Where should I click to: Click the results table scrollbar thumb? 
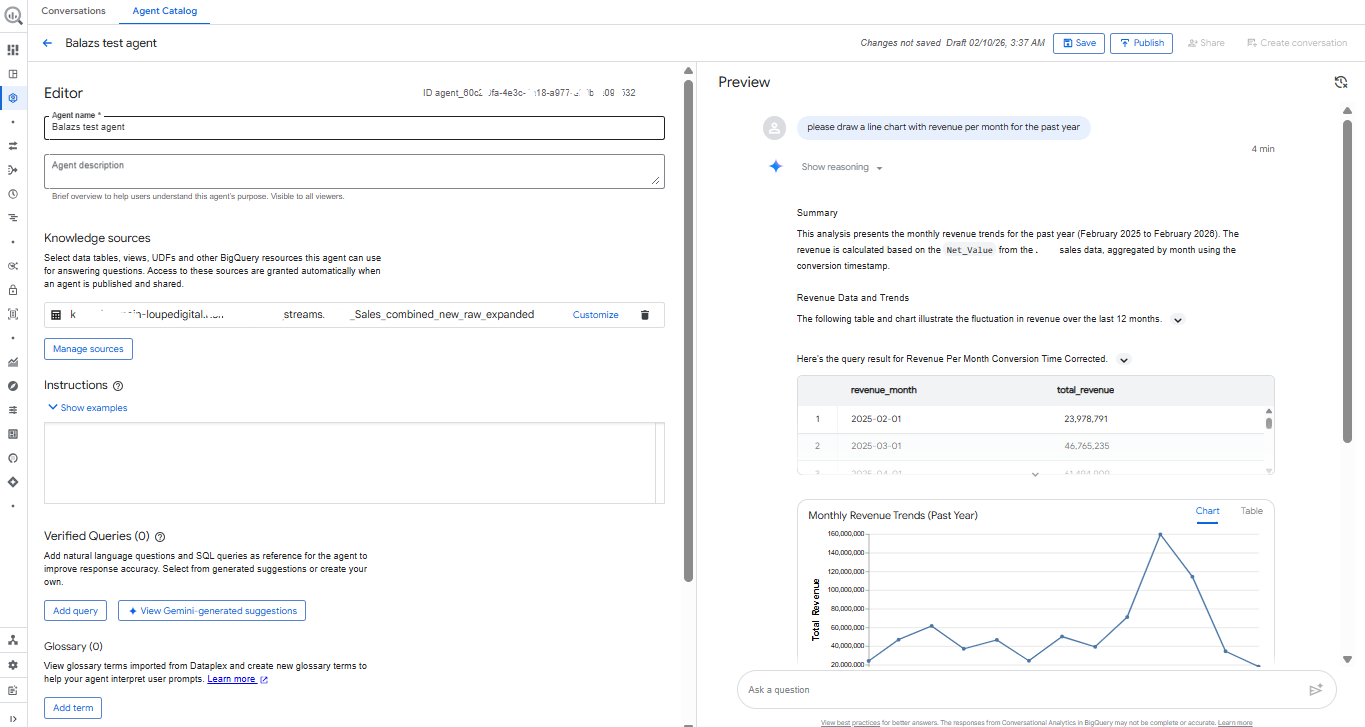(1269, 422)
